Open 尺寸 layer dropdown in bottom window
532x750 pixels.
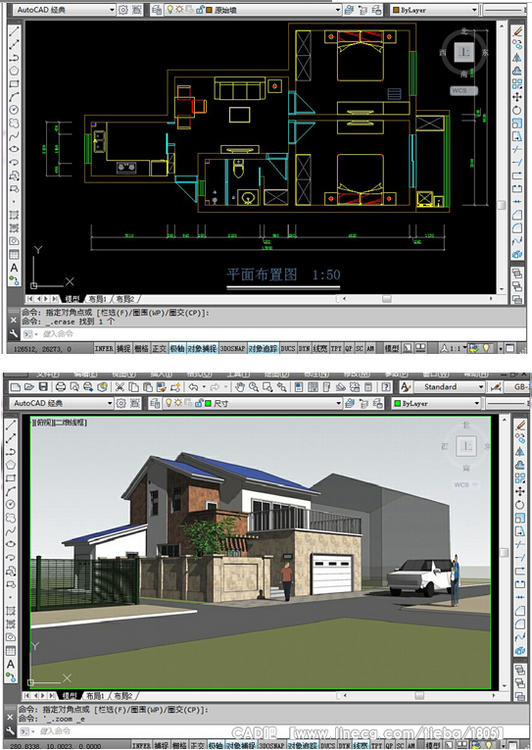252,403
